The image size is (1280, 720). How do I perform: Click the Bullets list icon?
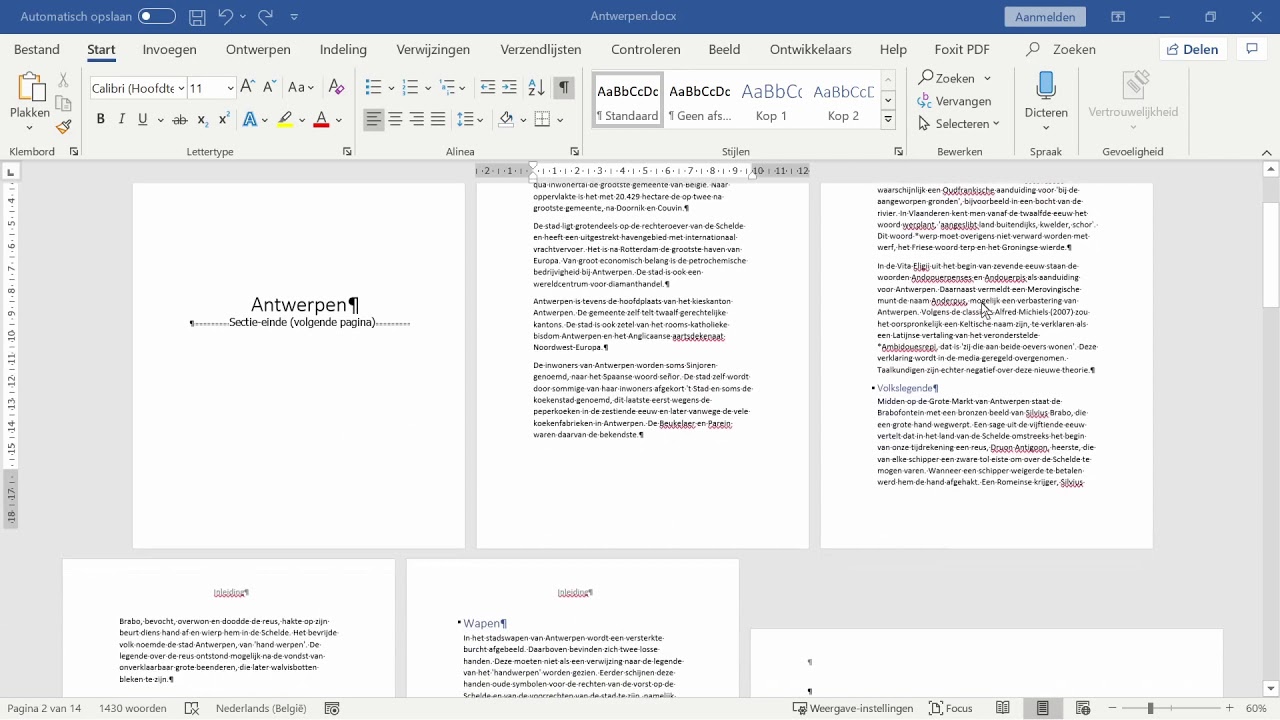(x=373, y=88)
